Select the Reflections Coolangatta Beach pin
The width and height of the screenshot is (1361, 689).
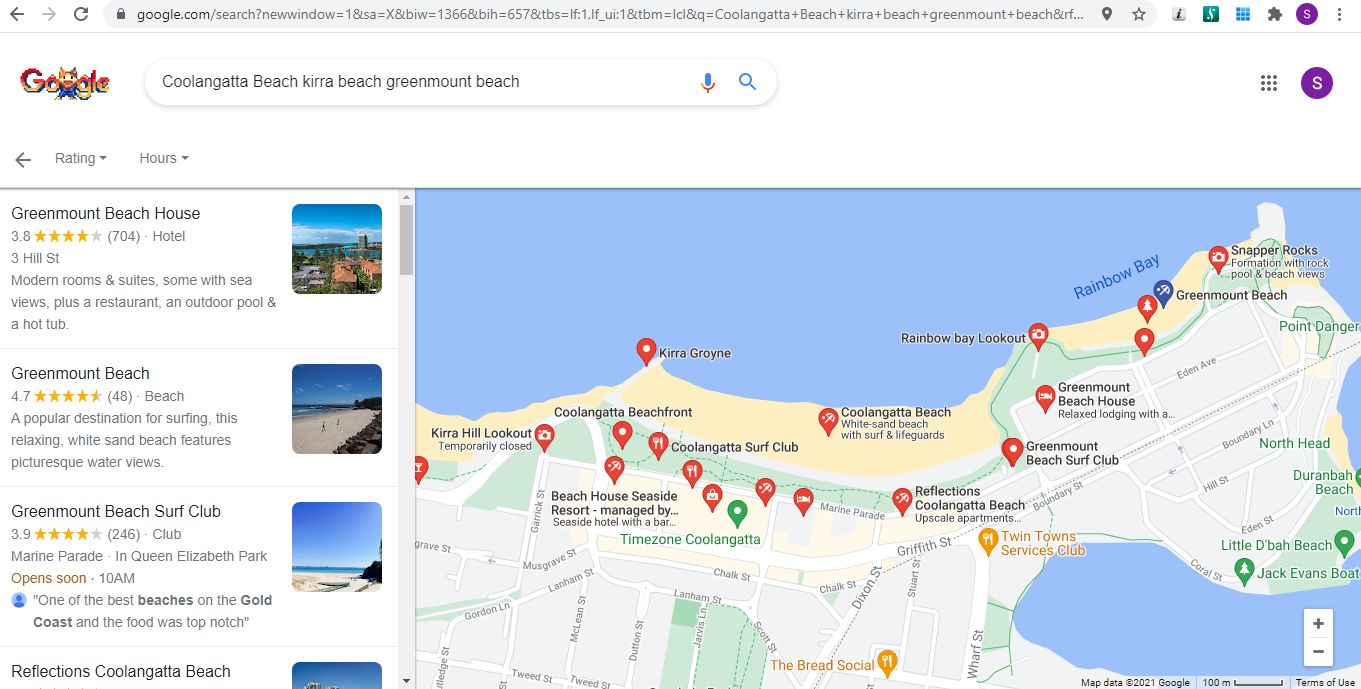pos(902,501)
